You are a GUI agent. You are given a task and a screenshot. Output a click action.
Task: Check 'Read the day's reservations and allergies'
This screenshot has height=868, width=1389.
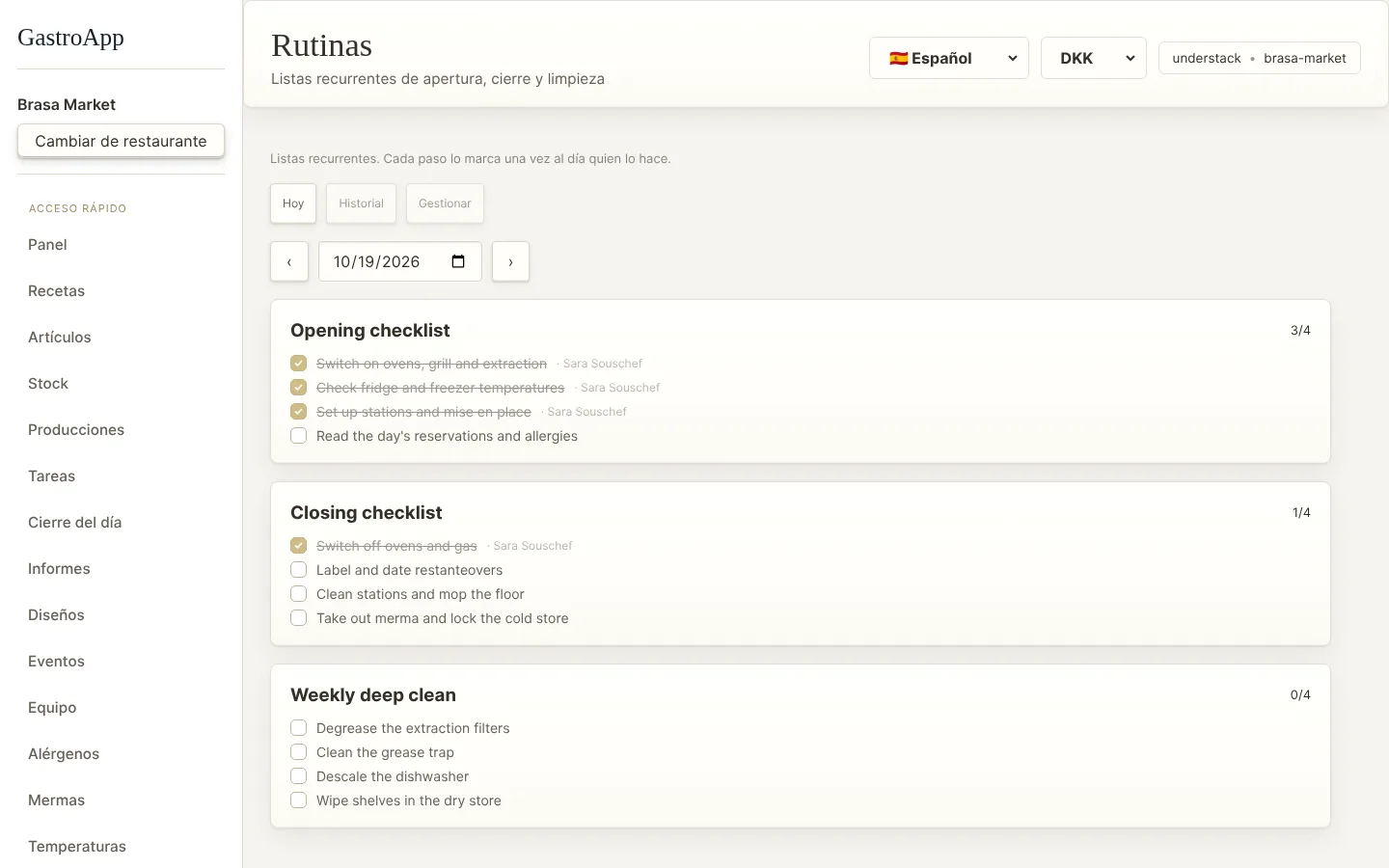coord(299,436)
